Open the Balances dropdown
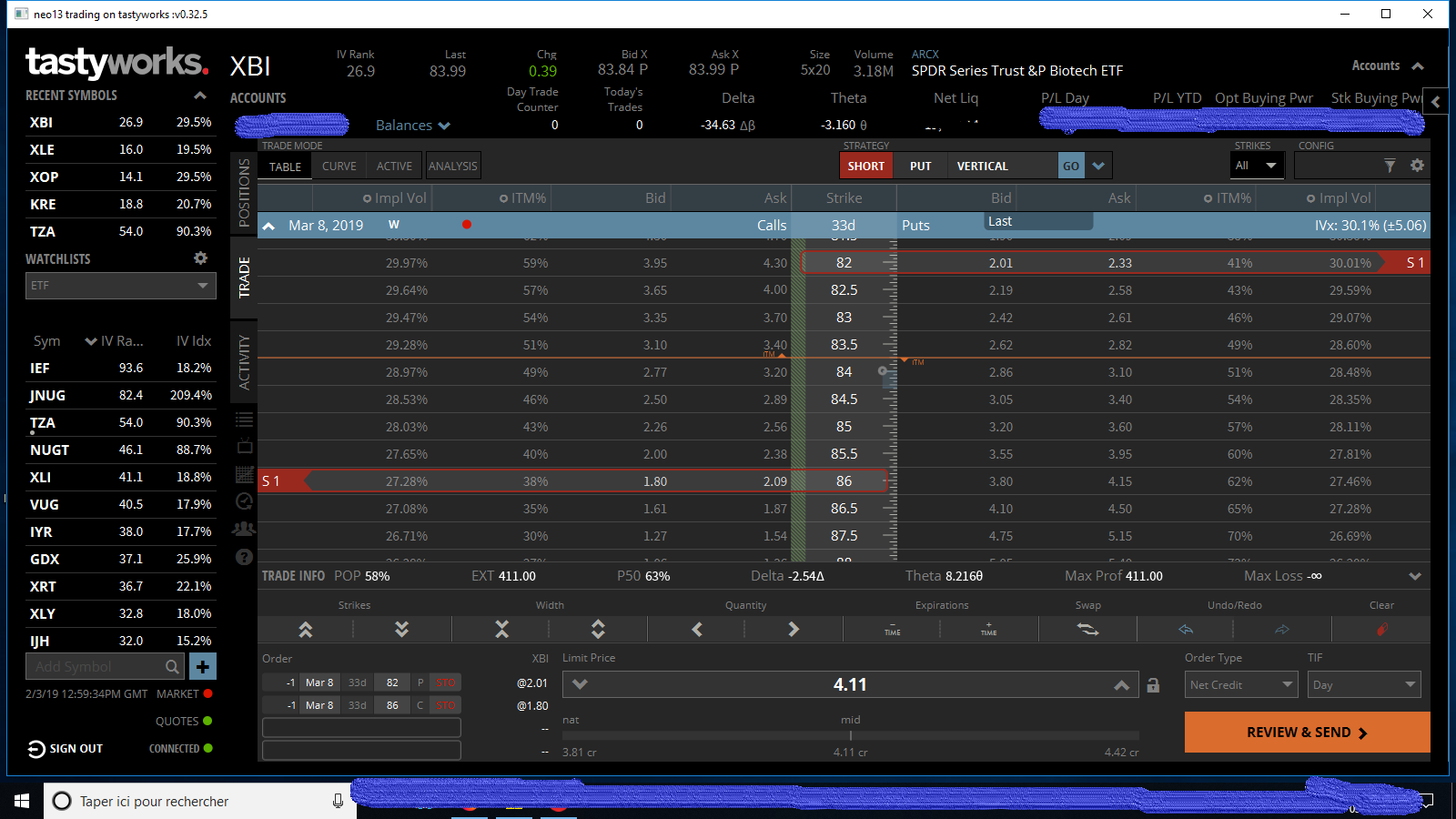 (x=412, y=126)
